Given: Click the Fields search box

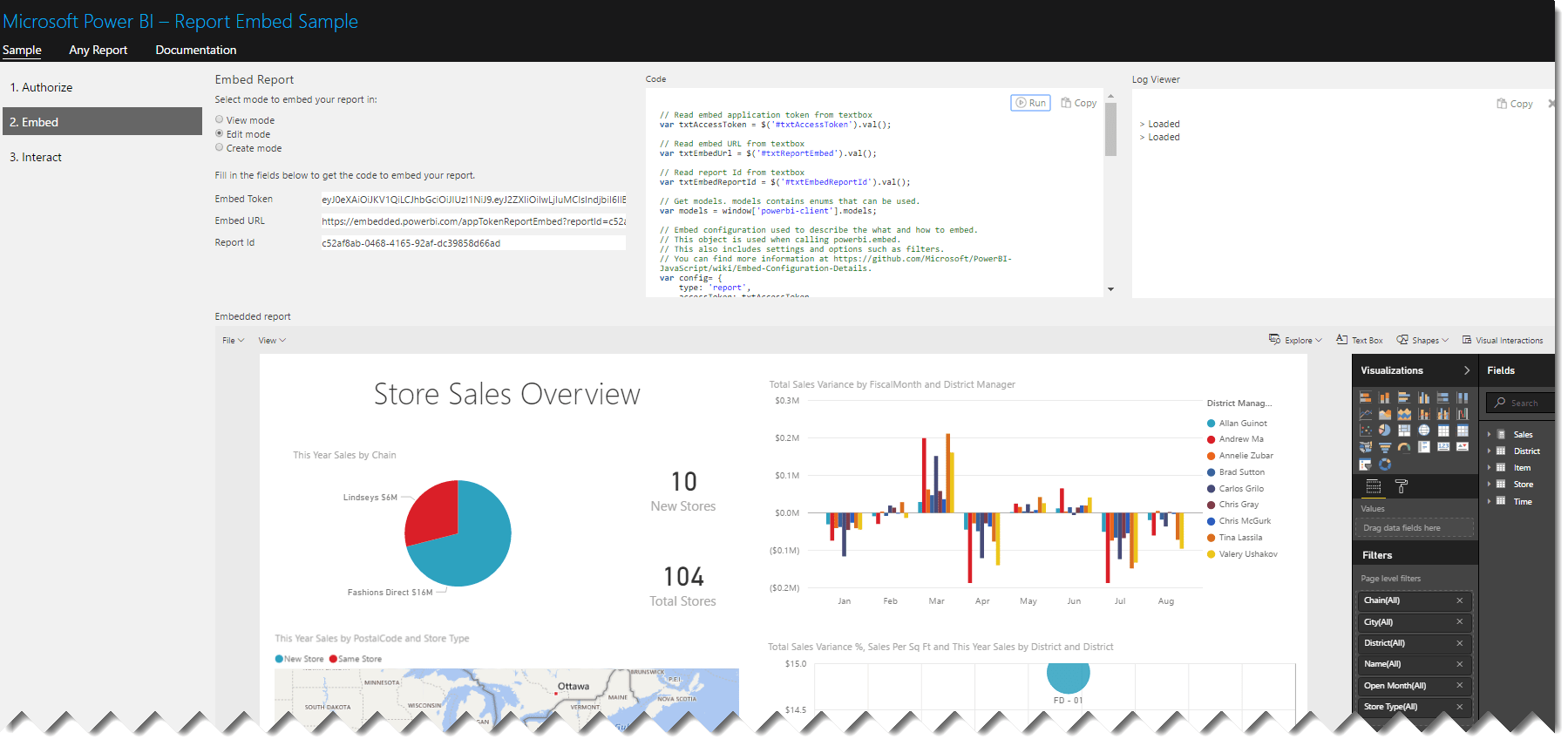Looking at the screenshot, I should (1520, 403).
